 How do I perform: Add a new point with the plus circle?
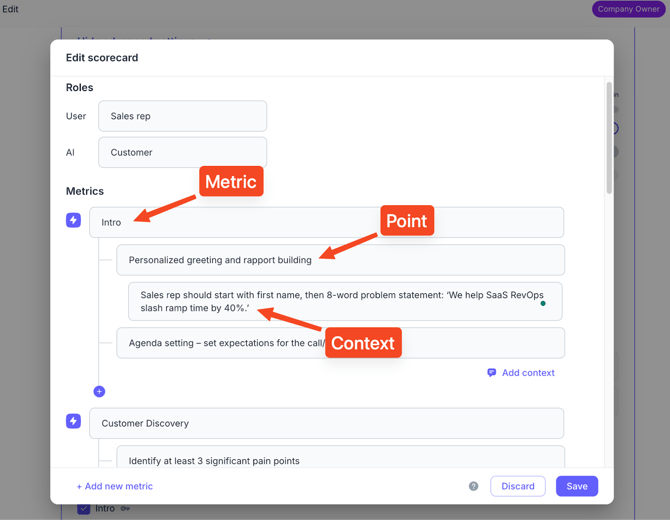coord(99,391)
